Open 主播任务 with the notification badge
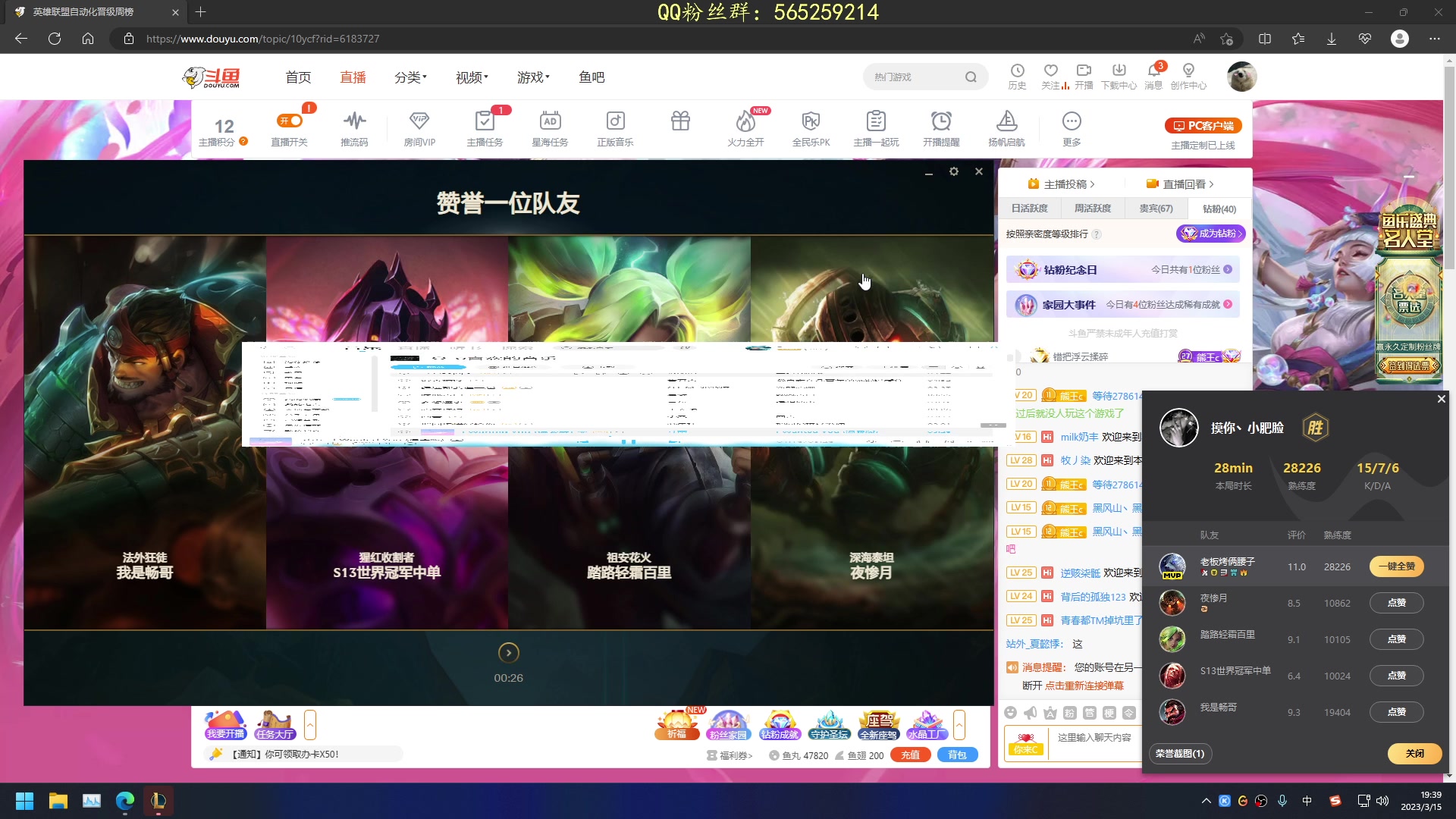 pos(485,127)
